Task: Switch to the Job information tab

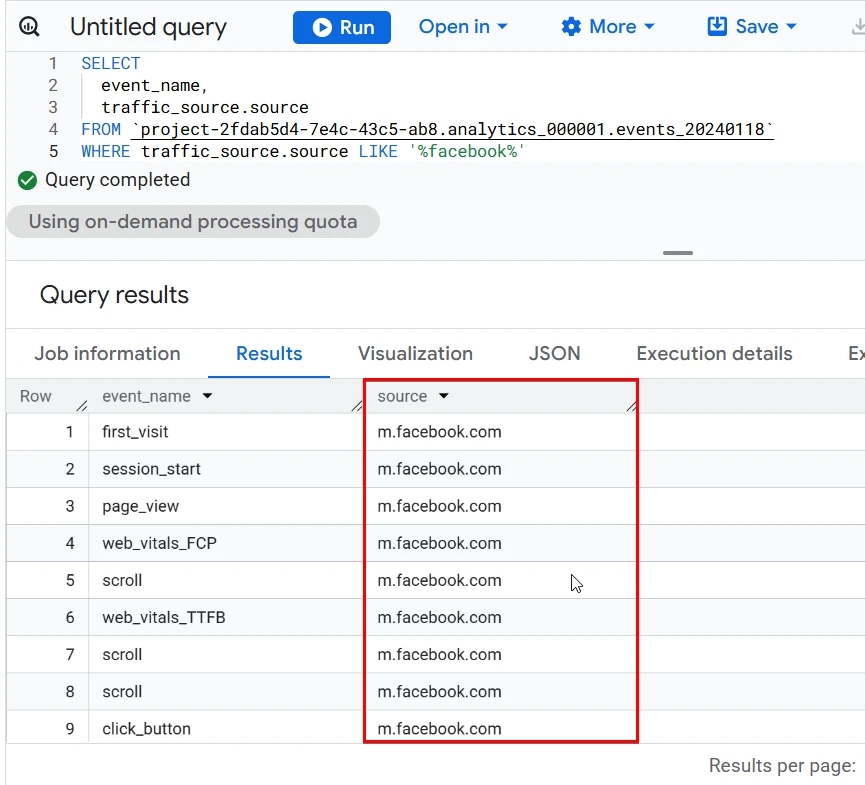Action: (x=108, y=354)
